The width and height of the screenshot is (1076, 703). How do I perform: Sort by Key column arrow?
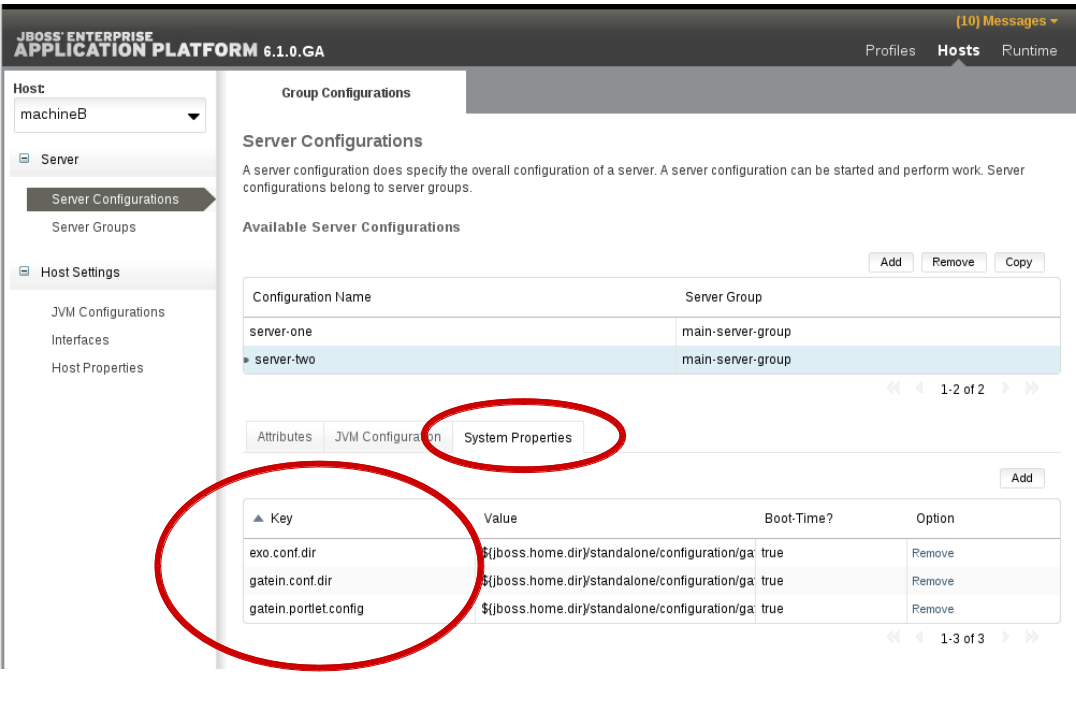click(258, 518)
